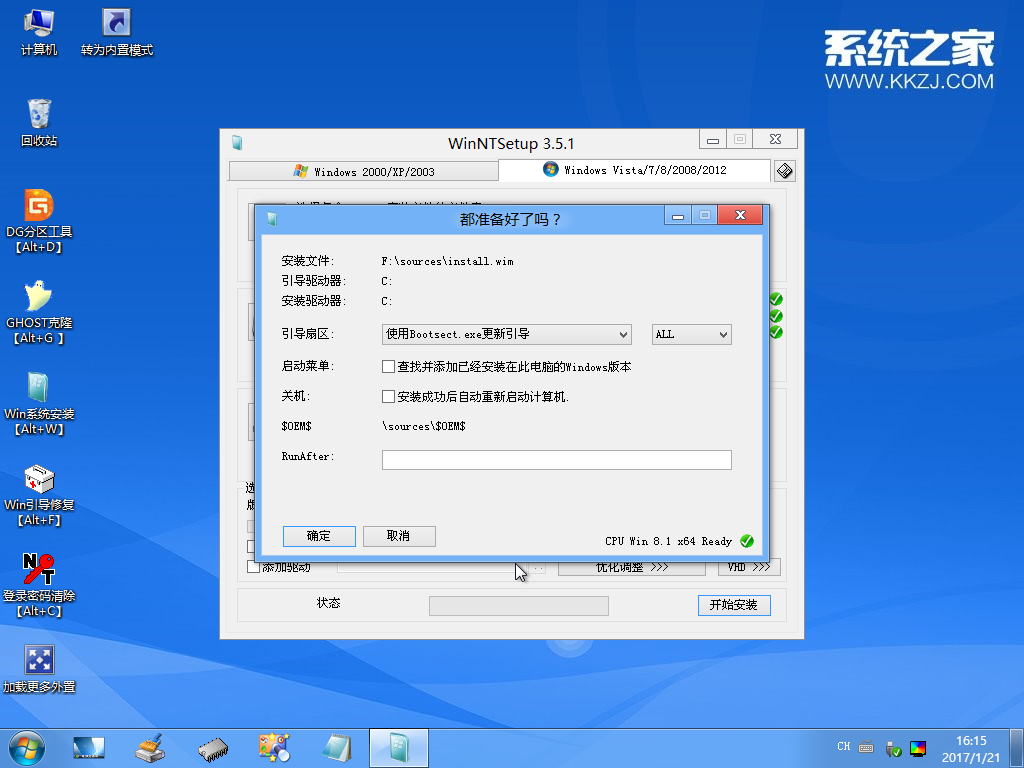Cancel the dialog with 取消
1024x768 pixels.
[399, 536]
